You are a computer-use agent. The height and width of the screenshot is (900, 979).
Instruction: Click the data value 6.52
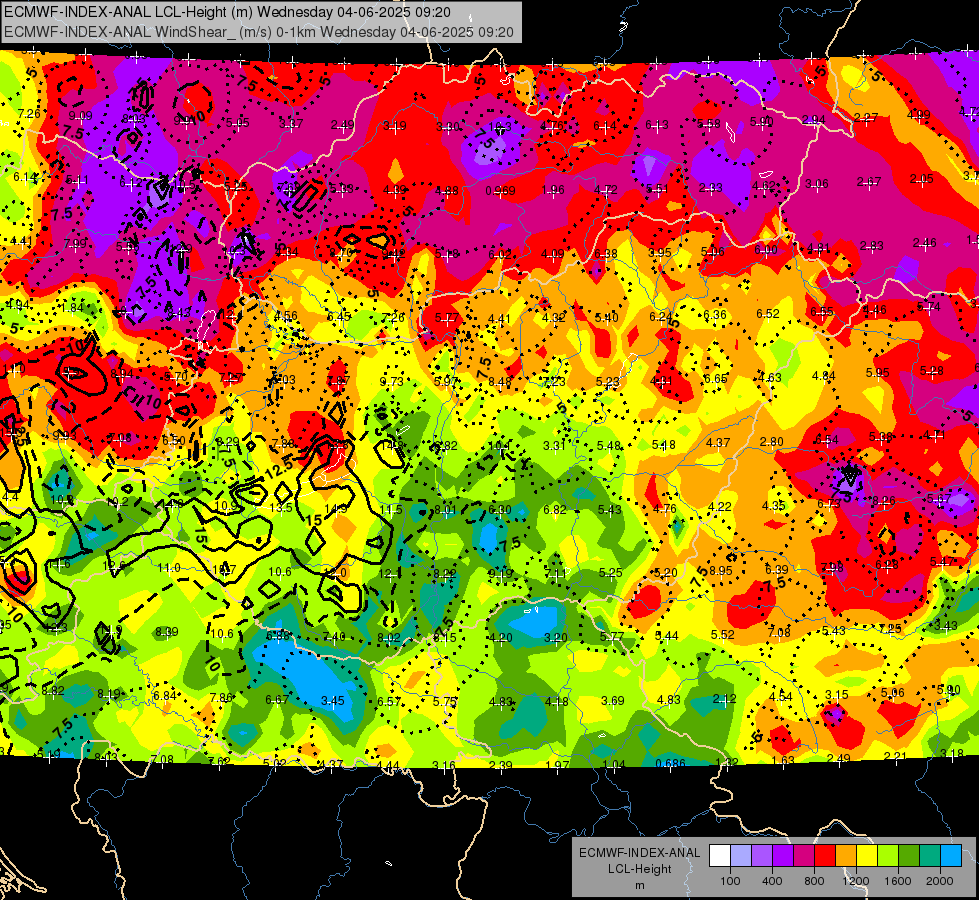click(768, 314)
